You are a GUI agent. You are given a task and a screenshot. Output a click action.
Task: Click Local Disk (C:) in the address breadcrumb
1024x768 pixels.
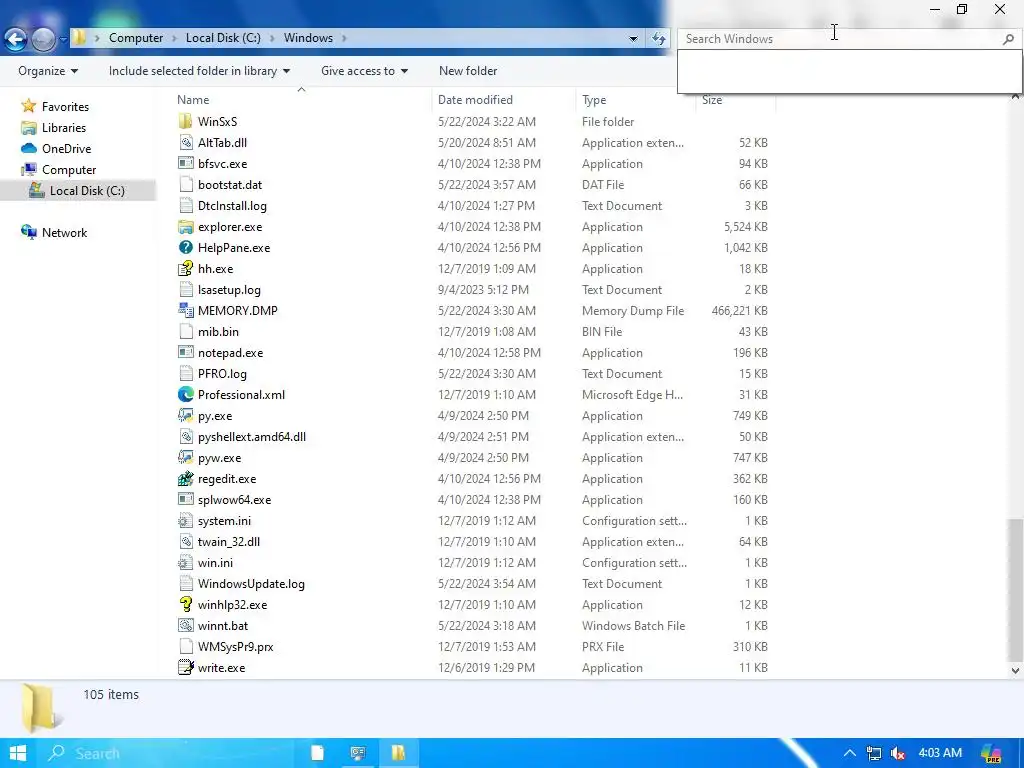click(223, 38)
